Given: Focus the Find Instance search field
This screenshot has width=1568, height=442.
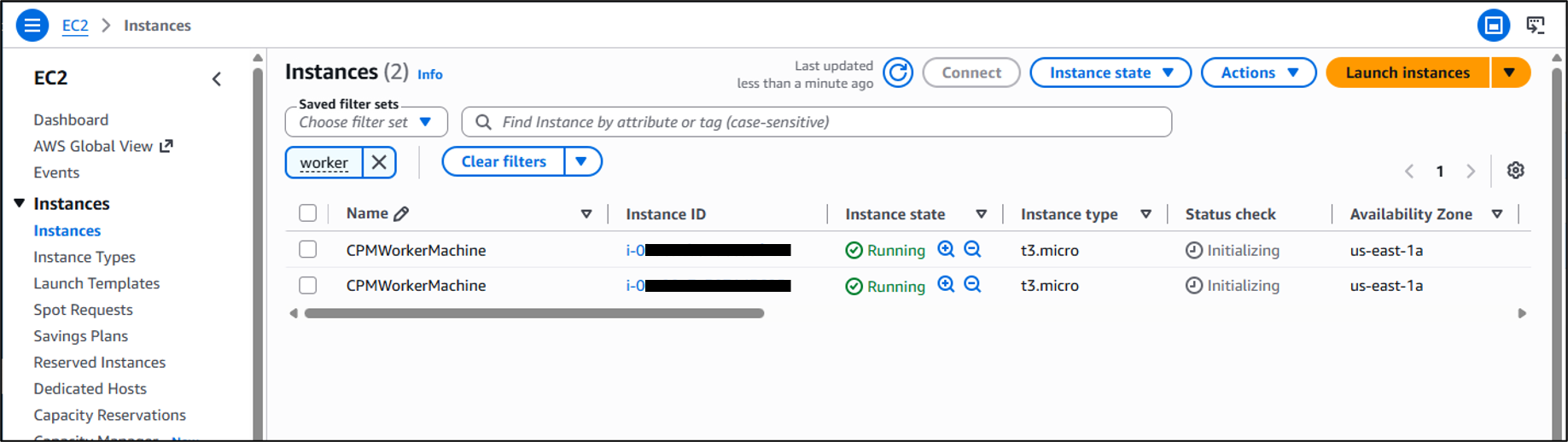Looking at the screenshot, I should 817,122.
